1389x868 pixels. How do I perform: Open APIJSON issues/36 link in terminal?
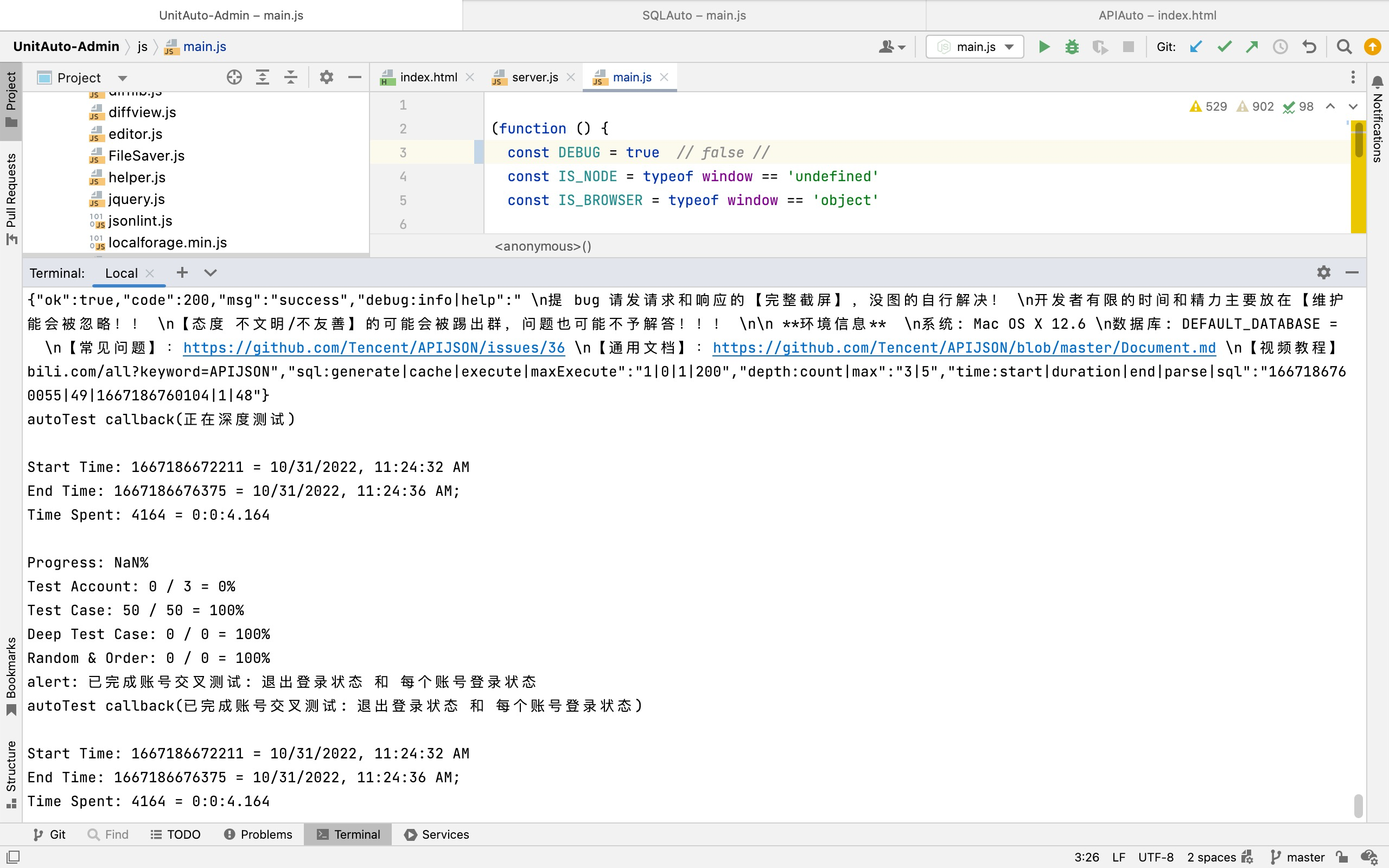[374, 347]
